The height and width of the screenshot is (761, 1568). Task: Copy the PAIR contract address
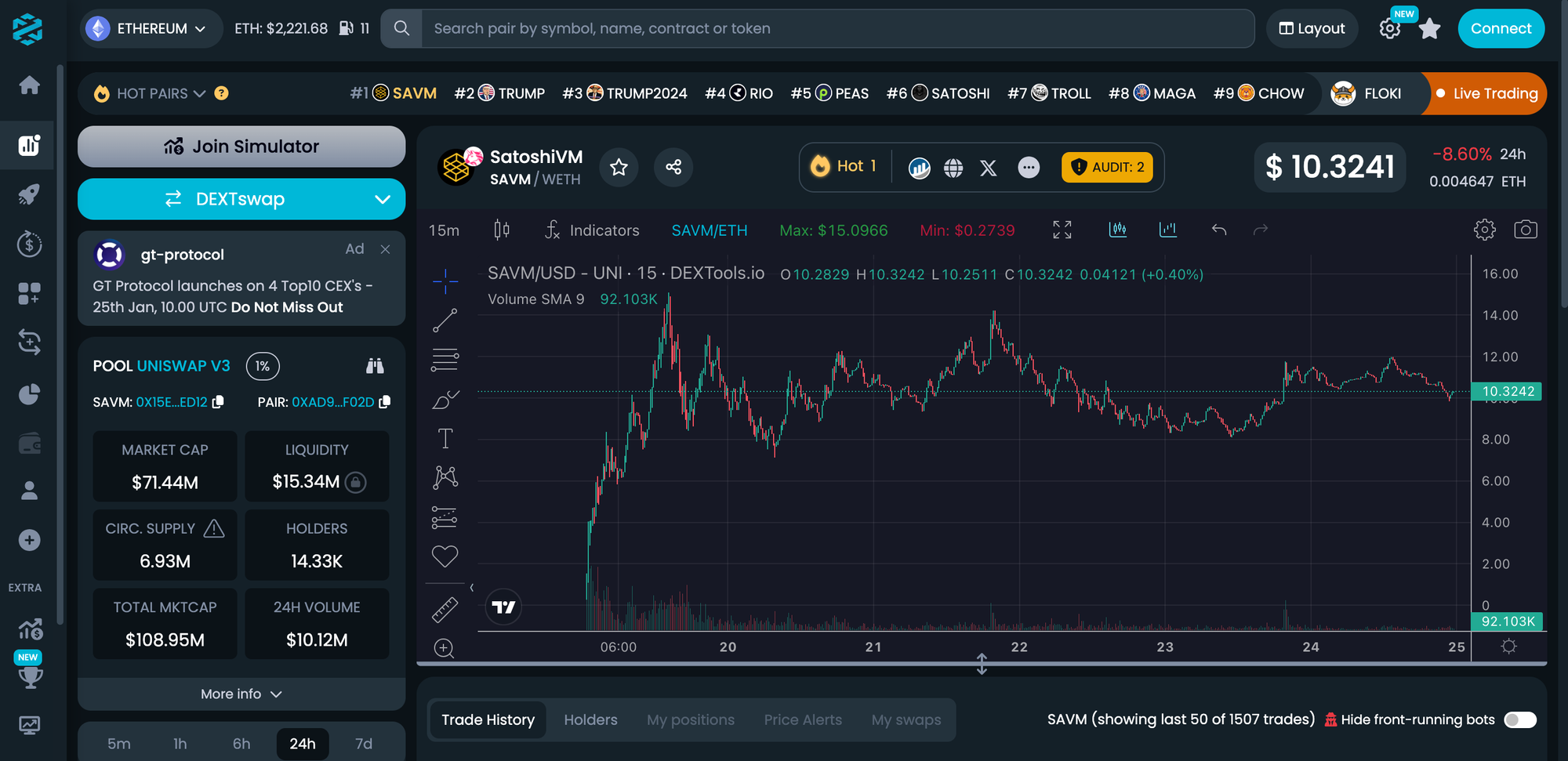[x=384, y=402]
